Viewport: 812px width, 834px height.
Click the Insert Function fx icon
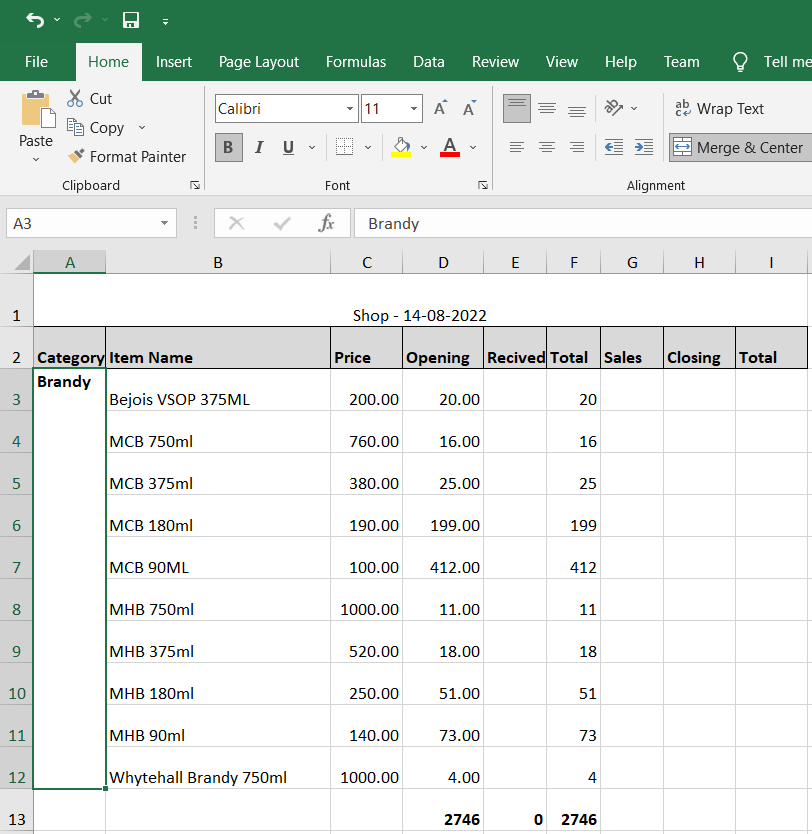click(326, 223)
